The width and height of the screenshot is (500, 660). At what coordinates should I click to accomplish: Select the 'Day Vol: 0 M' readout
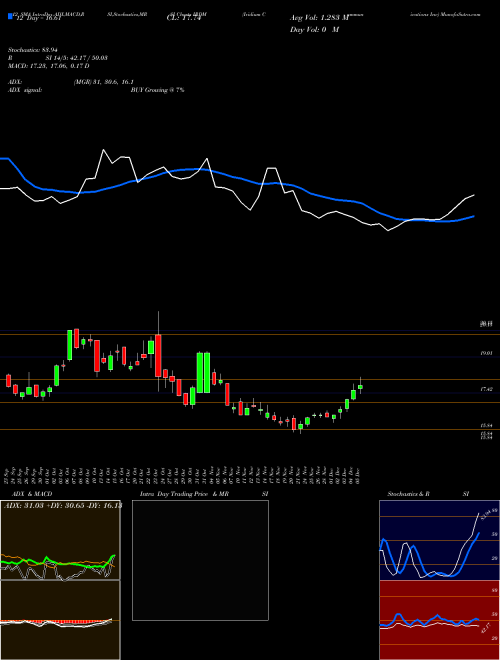(314, 29)
